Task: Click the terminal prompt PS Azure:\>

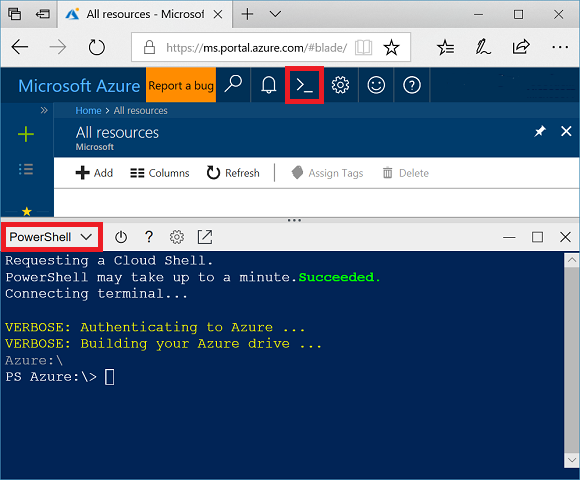Action: [x=51, y=377]
